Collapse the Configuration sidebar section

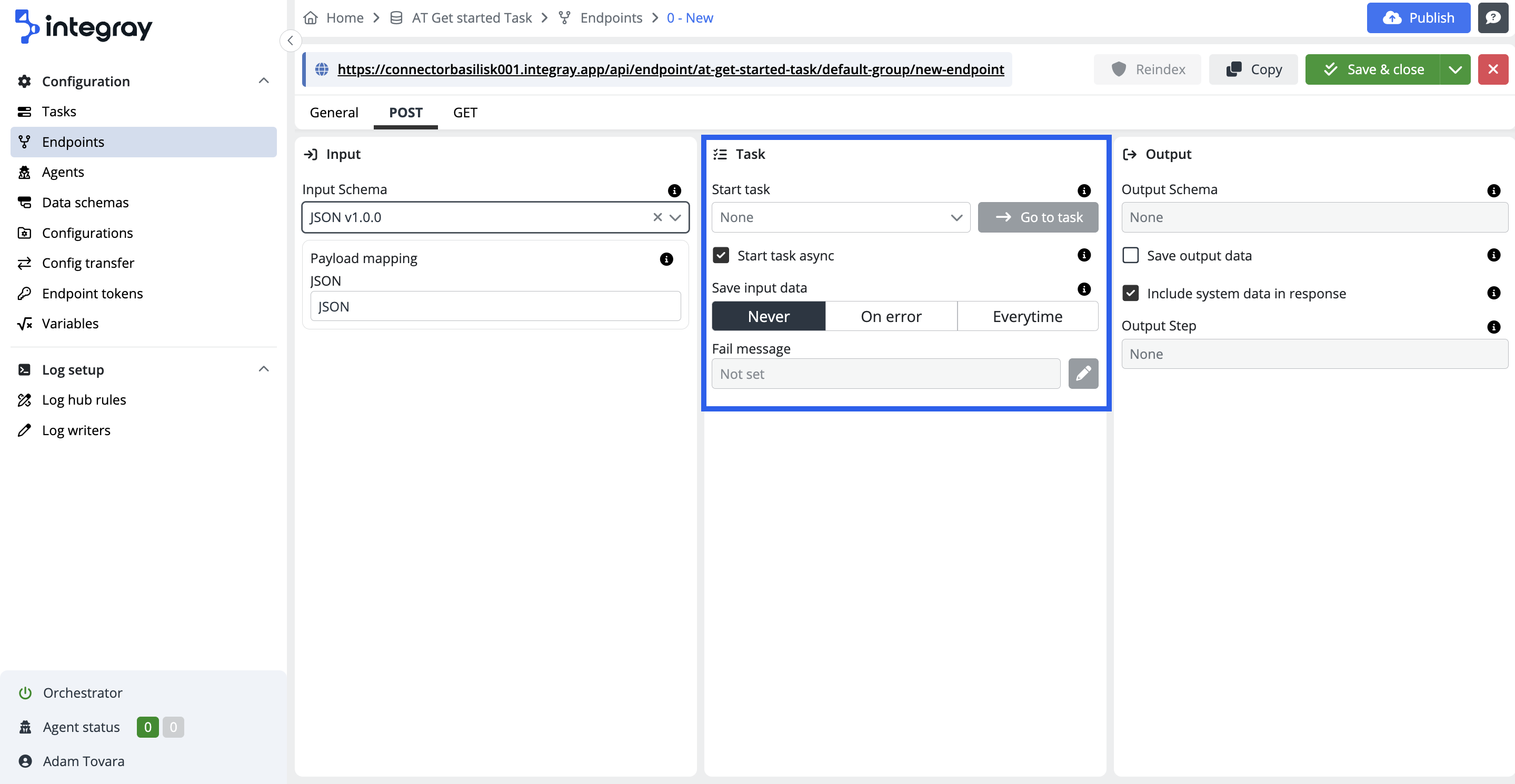click(x=264, y=81)
